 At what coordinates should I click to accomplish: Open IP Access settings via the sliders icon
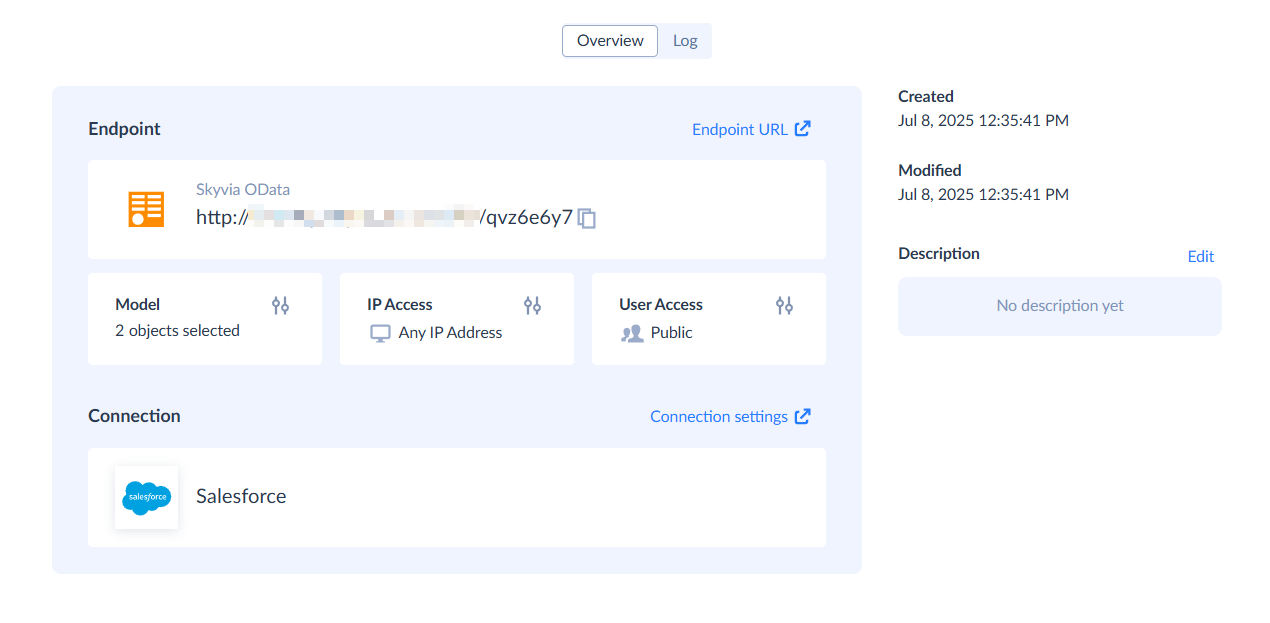tap(533, 305)
